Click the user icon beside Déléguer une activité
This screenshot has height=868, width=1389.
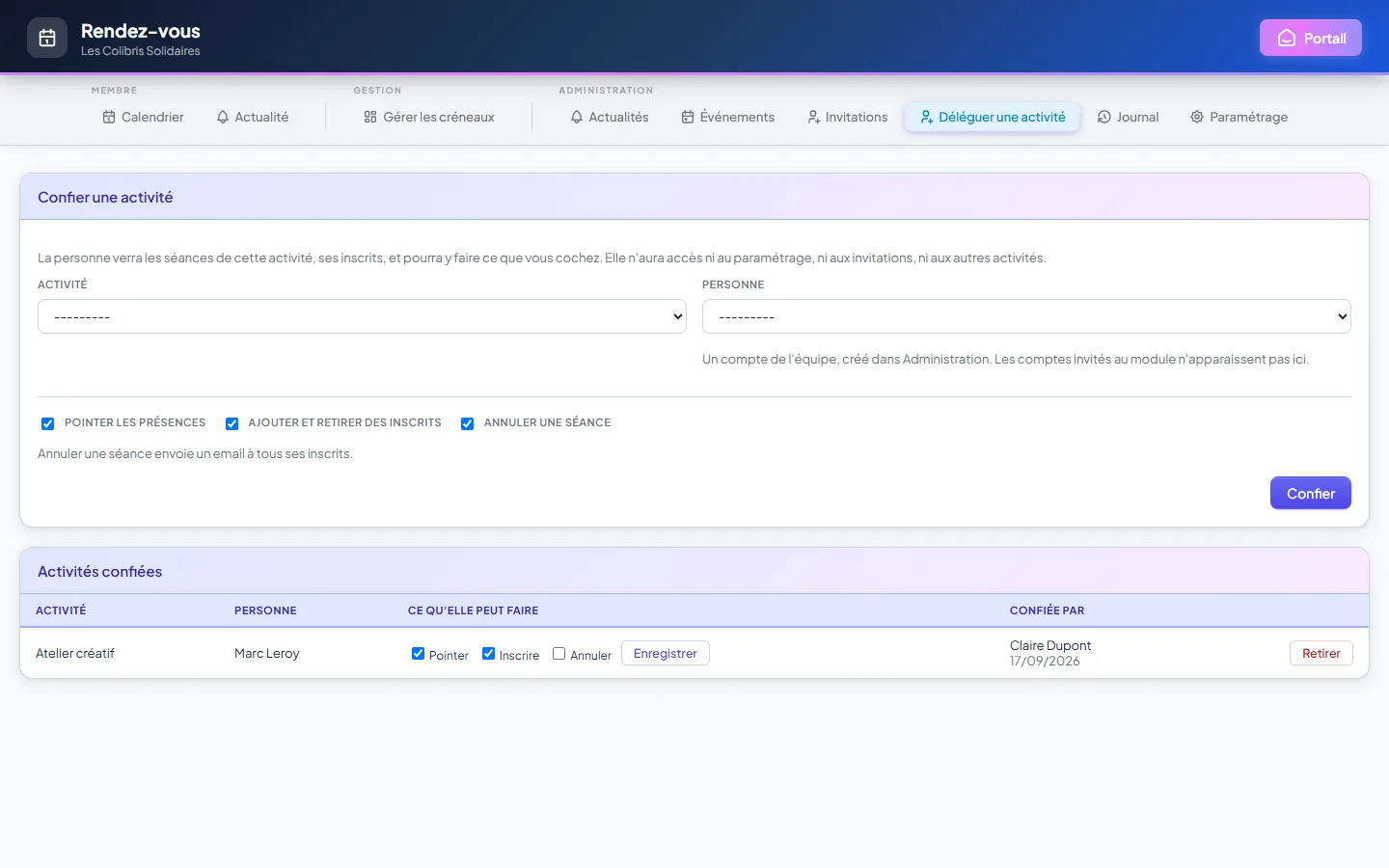coord(926,117)
